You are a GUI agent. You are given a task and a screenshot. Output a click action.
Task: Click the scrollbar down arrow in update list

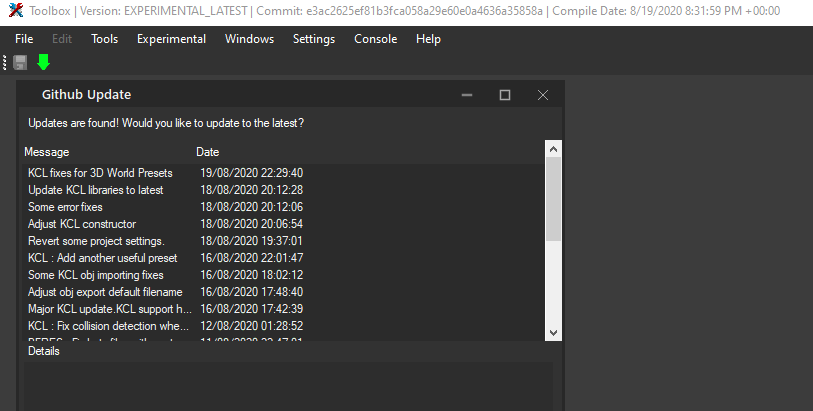(553, 333)
